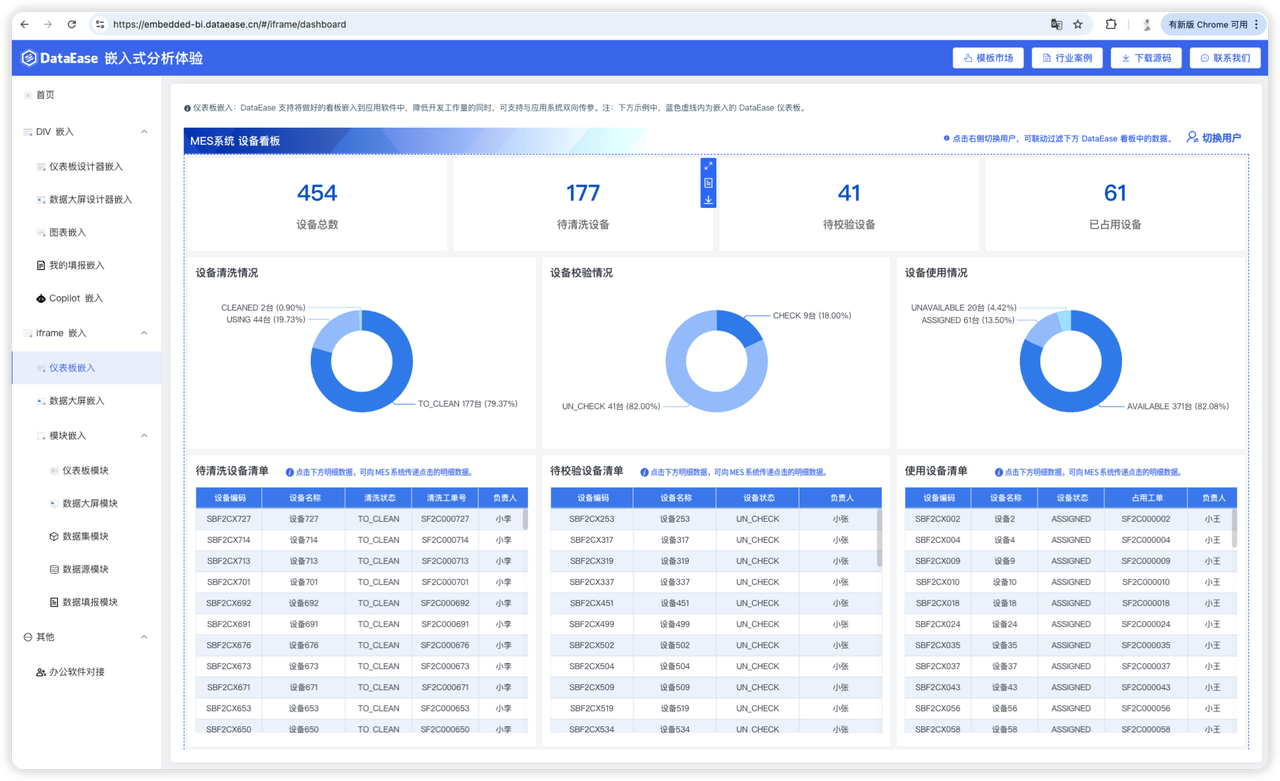Reload the page using the browser refresh icon

(x=72, y=24)
